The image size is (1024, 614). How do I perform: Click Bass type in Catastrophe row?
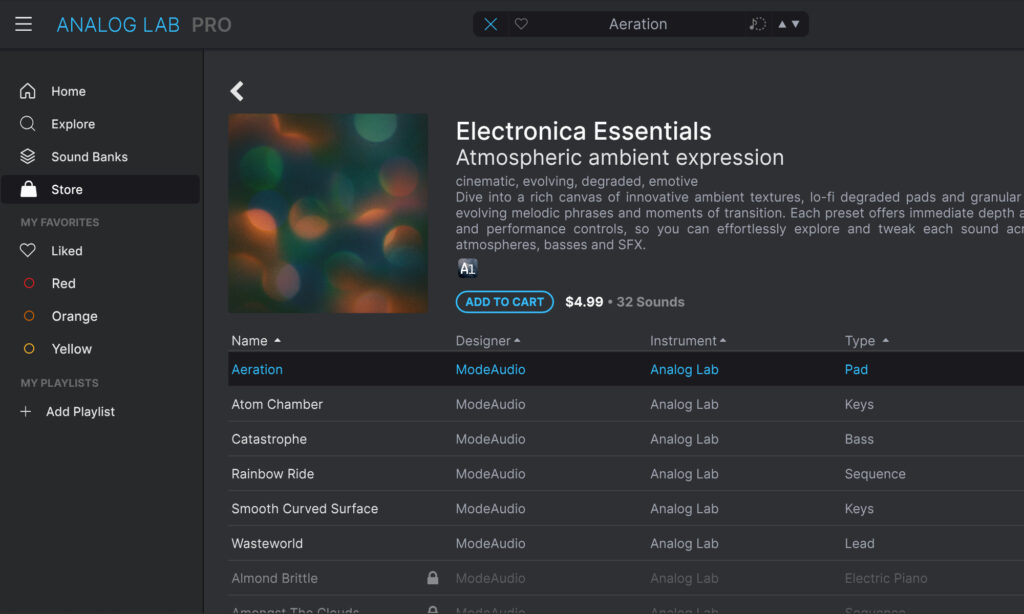coord(859,439)
